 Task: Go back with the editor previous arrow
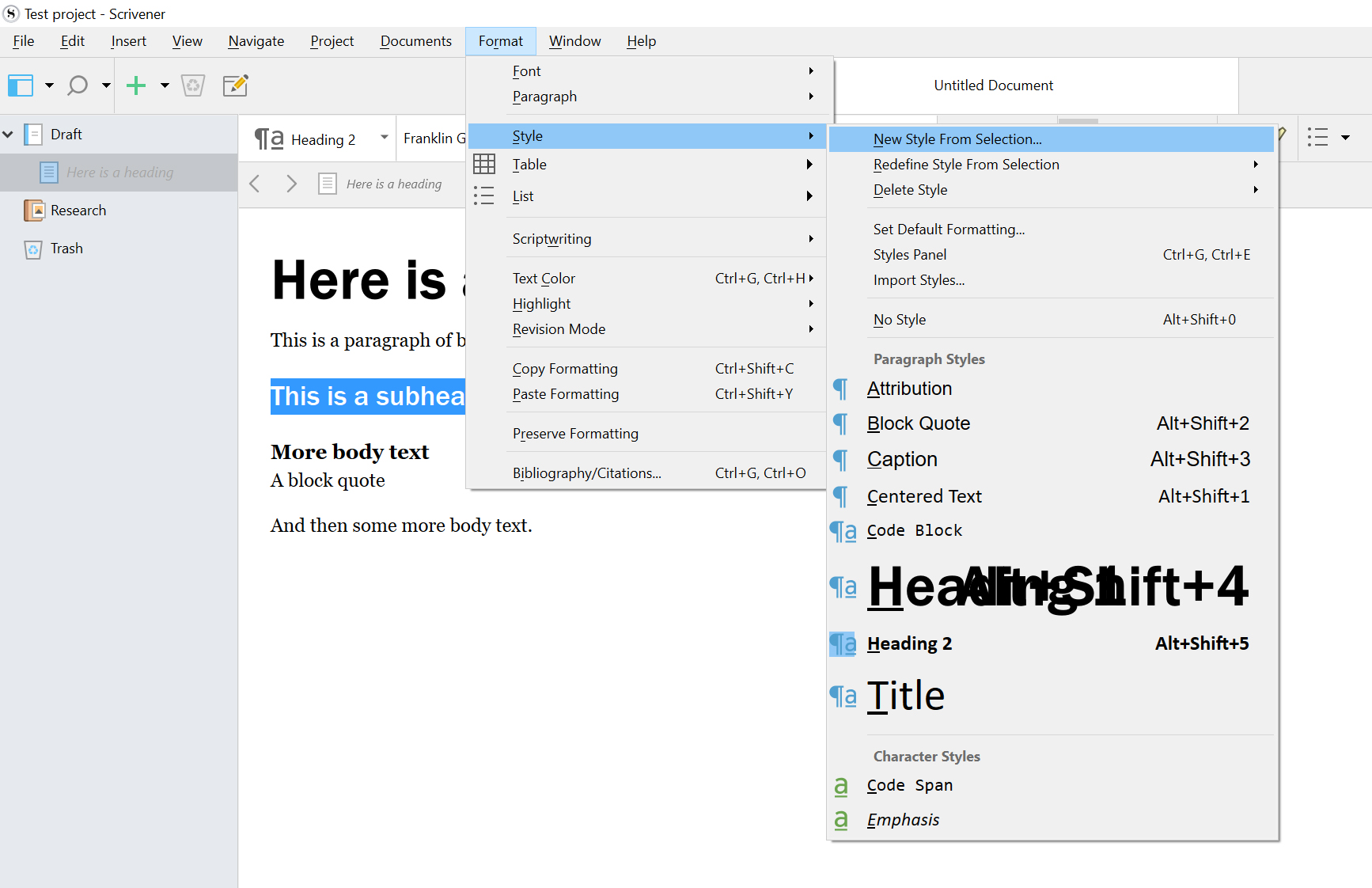255,184
